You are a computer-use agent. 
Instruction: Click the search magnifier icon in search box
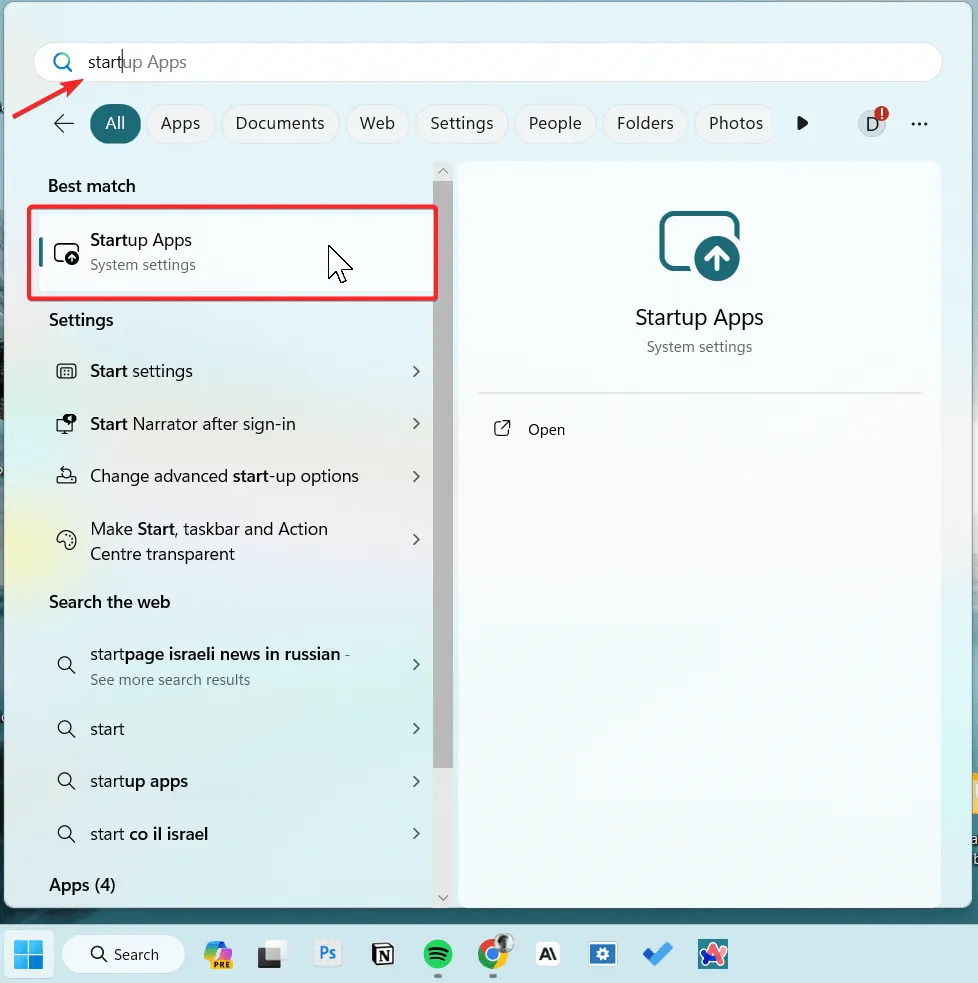point(62,62)
